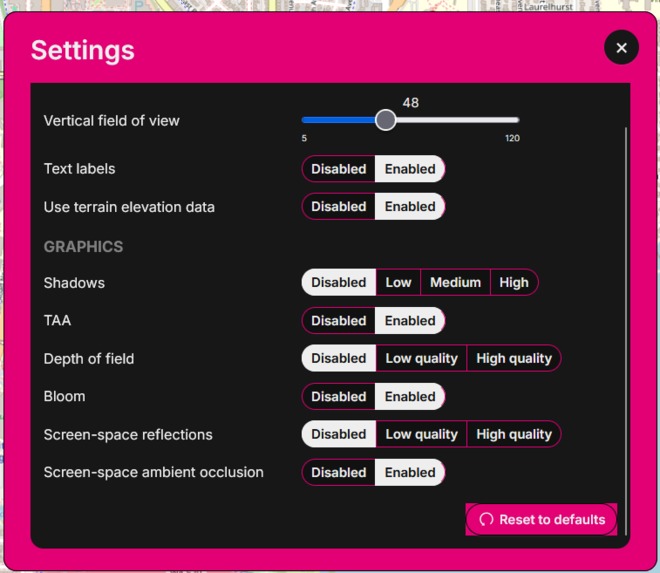Click the Reset to defaults button
Viewport: 660px width, 573px height.
pyautogui.click(x=541, y=519)
